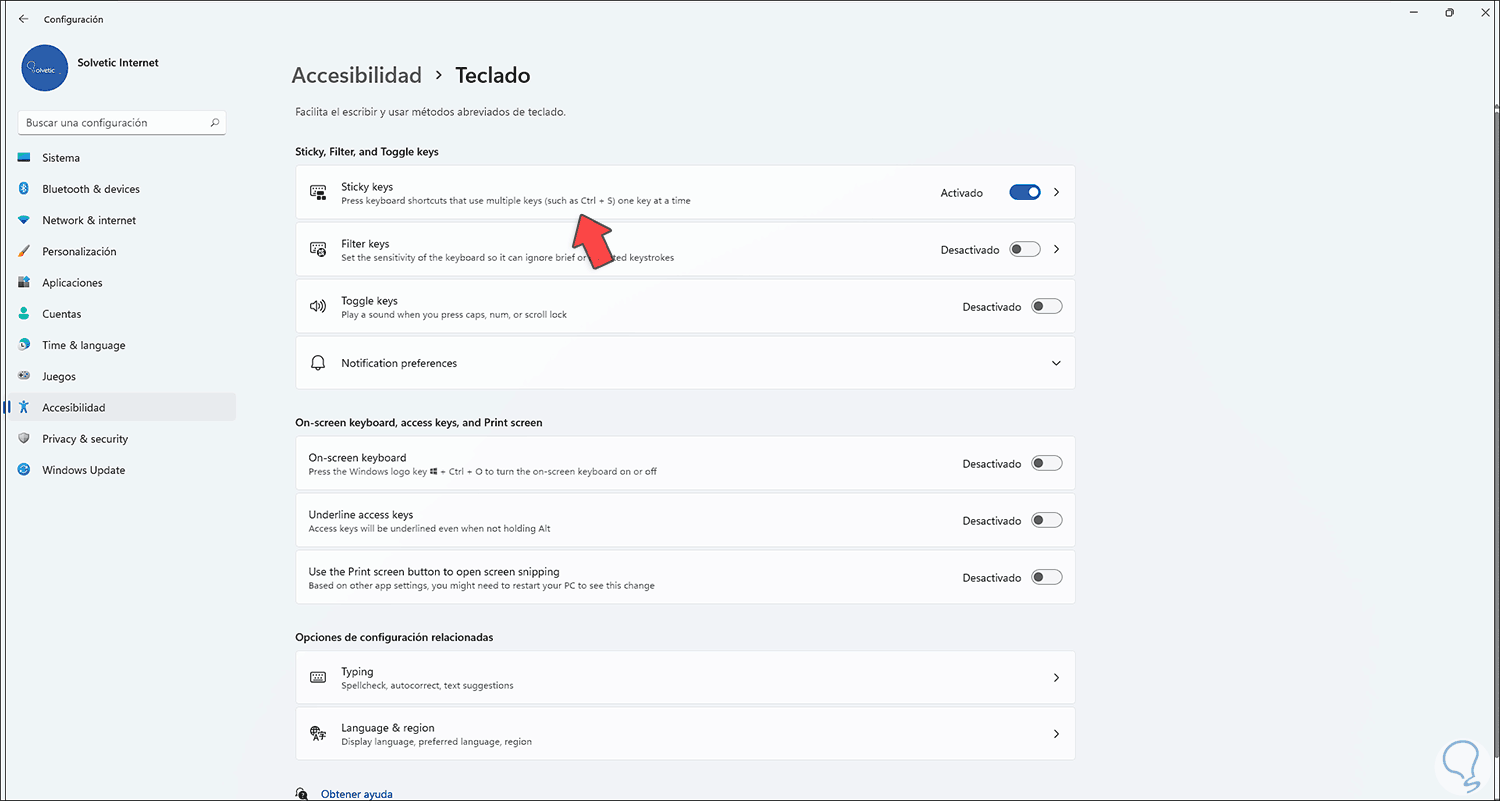The image size is (1500, 801).
Task: Click the Accesibilidad breadcrumb link
Action: pyautogui.click(x=356, y=75)
